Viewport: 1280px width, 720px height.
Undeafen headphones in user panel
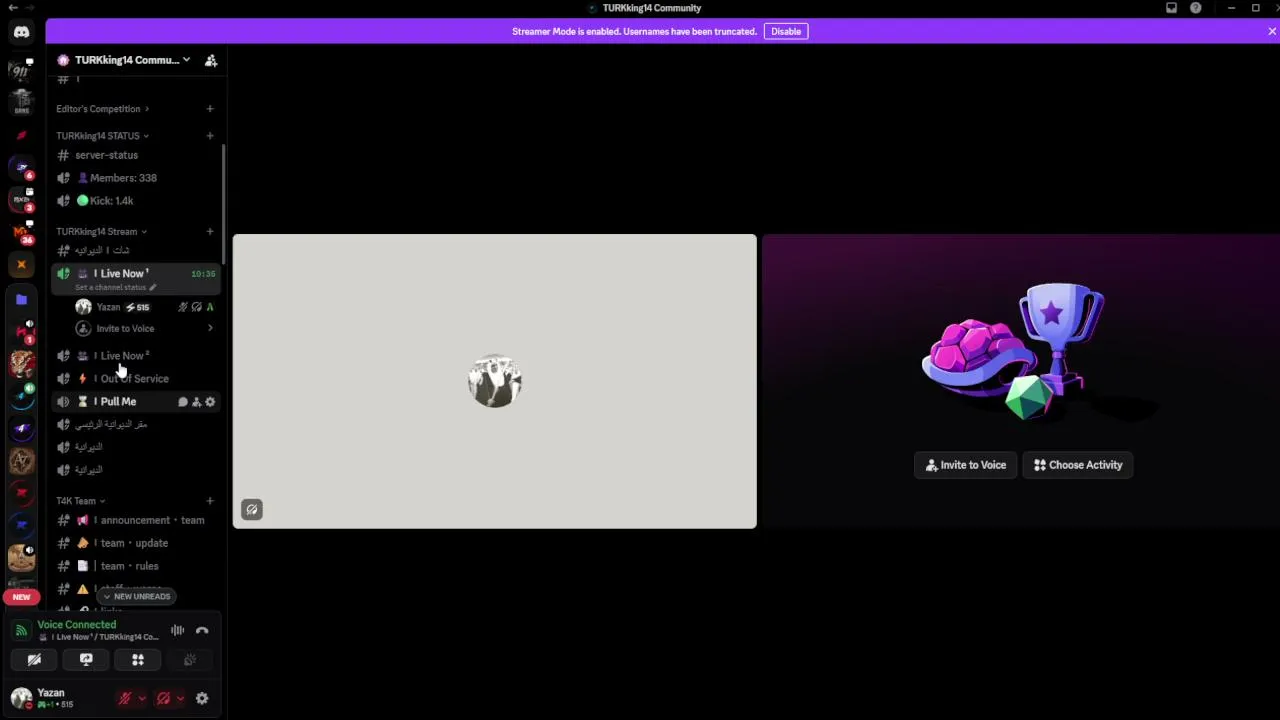tap(163, 699)
